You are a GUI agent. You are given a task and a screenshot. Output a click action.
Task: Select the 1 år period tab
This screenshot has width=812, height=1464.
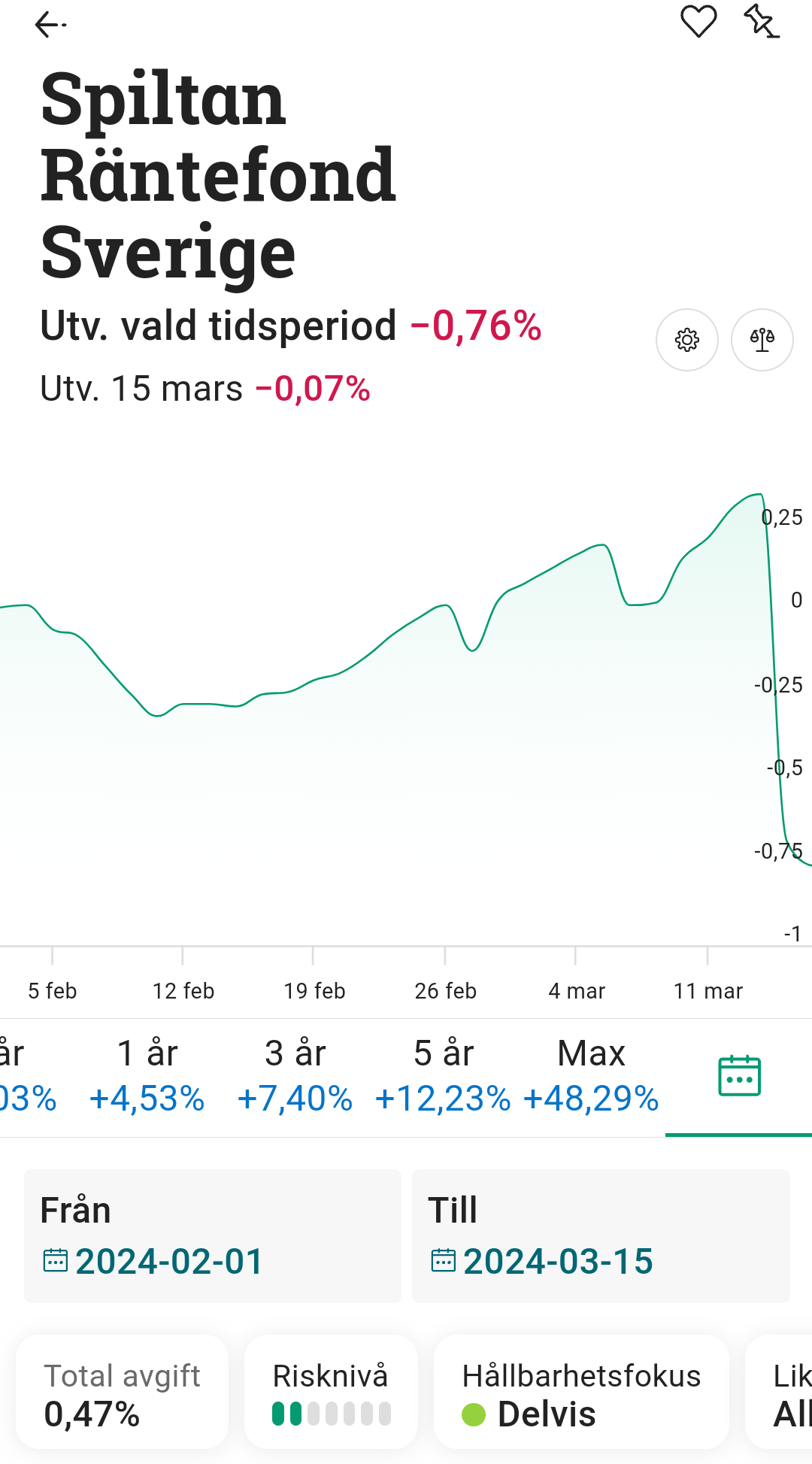coord(147,1076)
